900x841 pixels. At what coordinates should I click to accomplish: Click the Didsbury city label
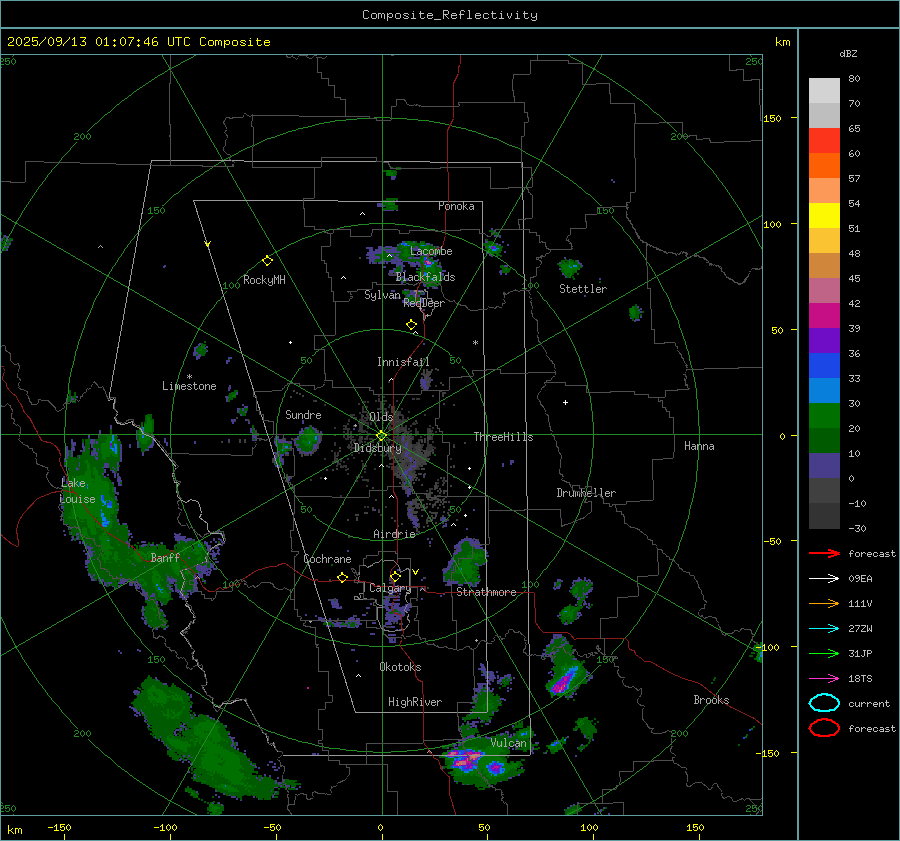point(377,448)
